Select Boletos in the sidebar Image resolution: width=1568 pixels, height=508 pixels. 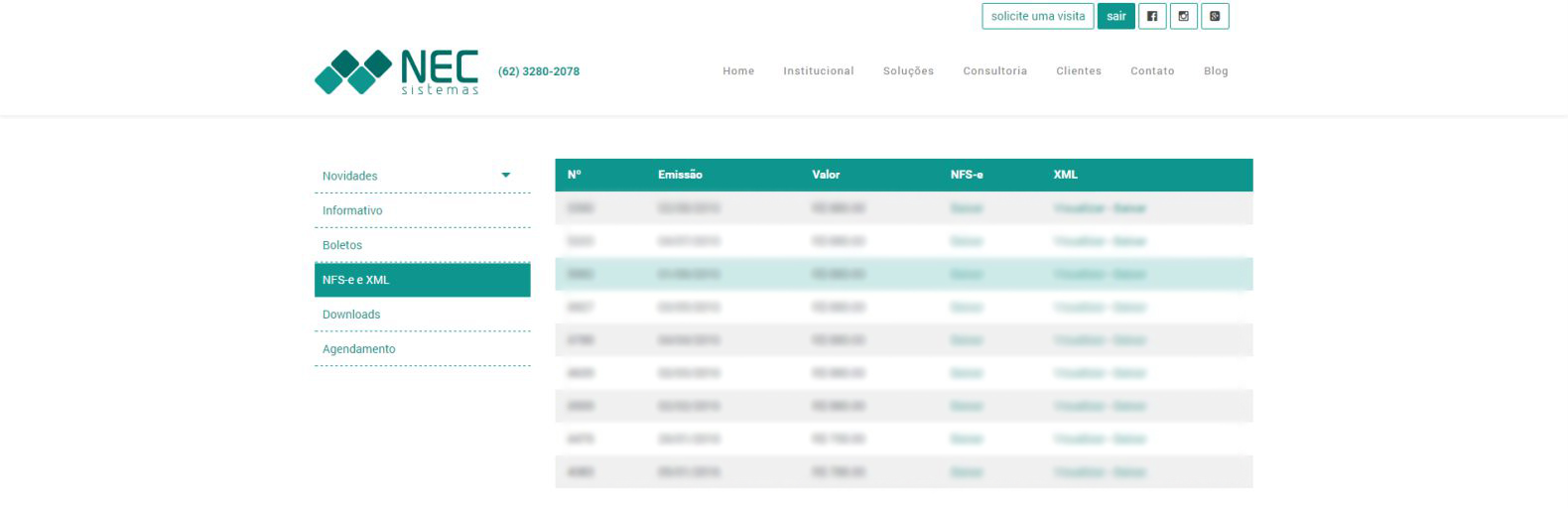[x=342, y=245]
